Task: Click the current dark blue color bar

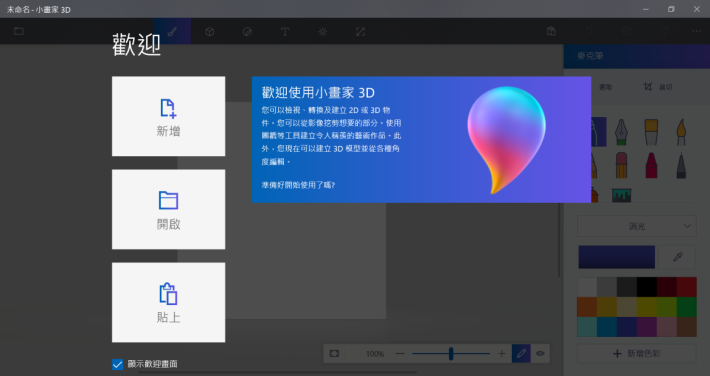Action: 617,257
